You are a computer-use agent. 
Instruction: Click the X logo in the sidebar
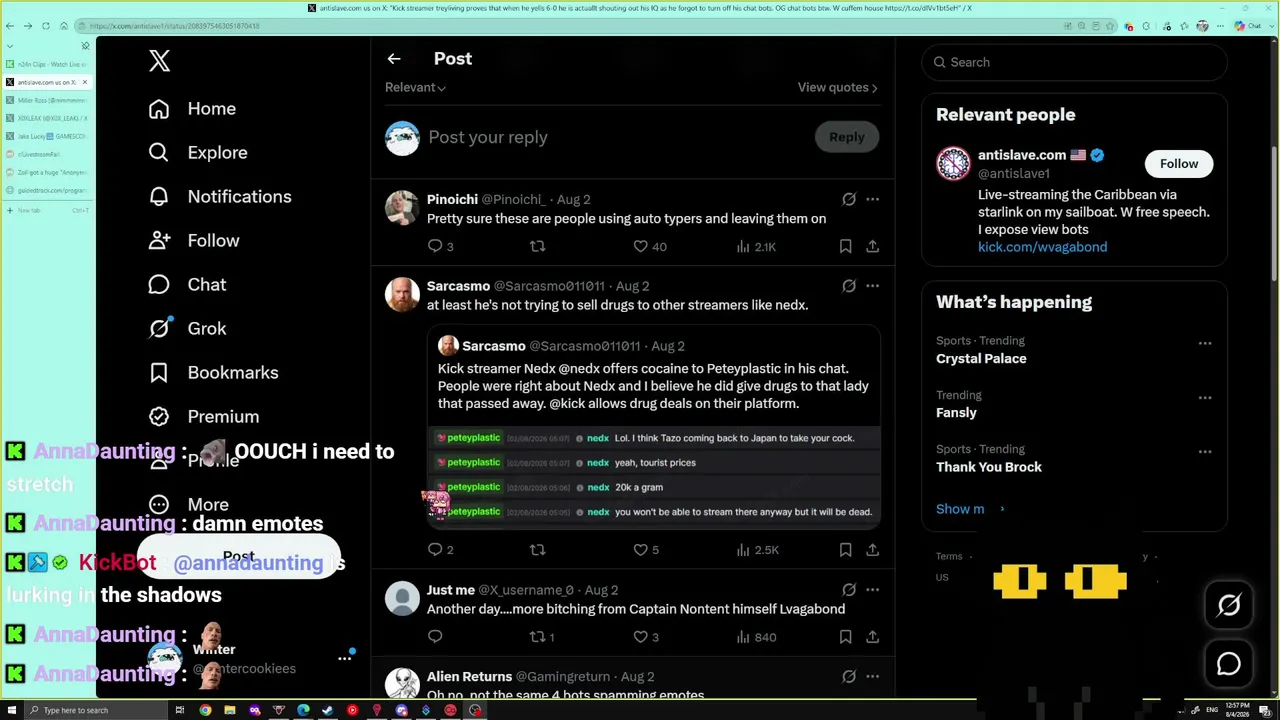159,61
